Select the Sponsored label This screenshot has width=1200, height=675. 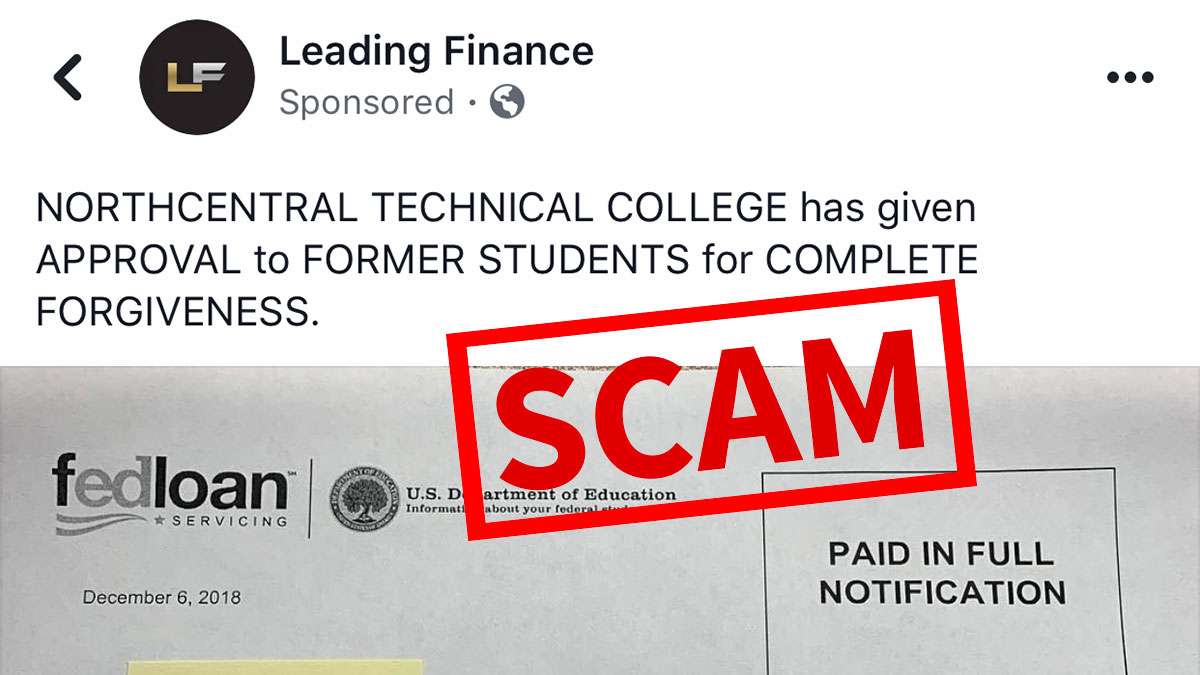pos(365,101)
